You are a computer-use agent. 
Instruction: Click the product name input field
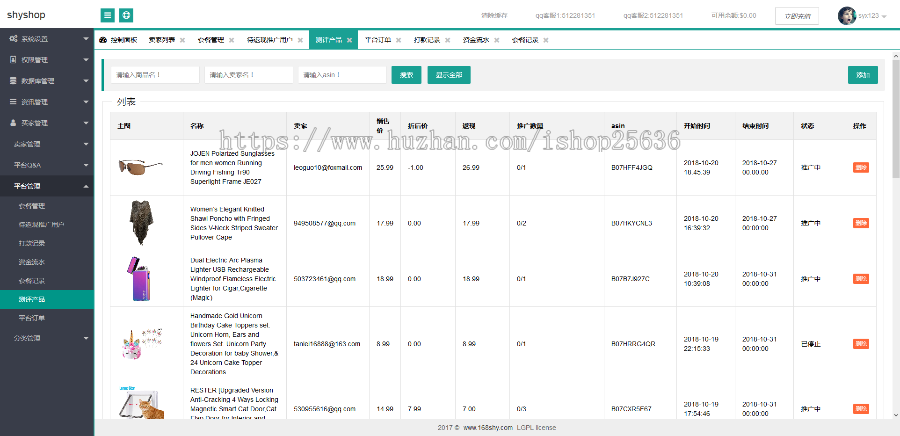(x=155, y=75)
